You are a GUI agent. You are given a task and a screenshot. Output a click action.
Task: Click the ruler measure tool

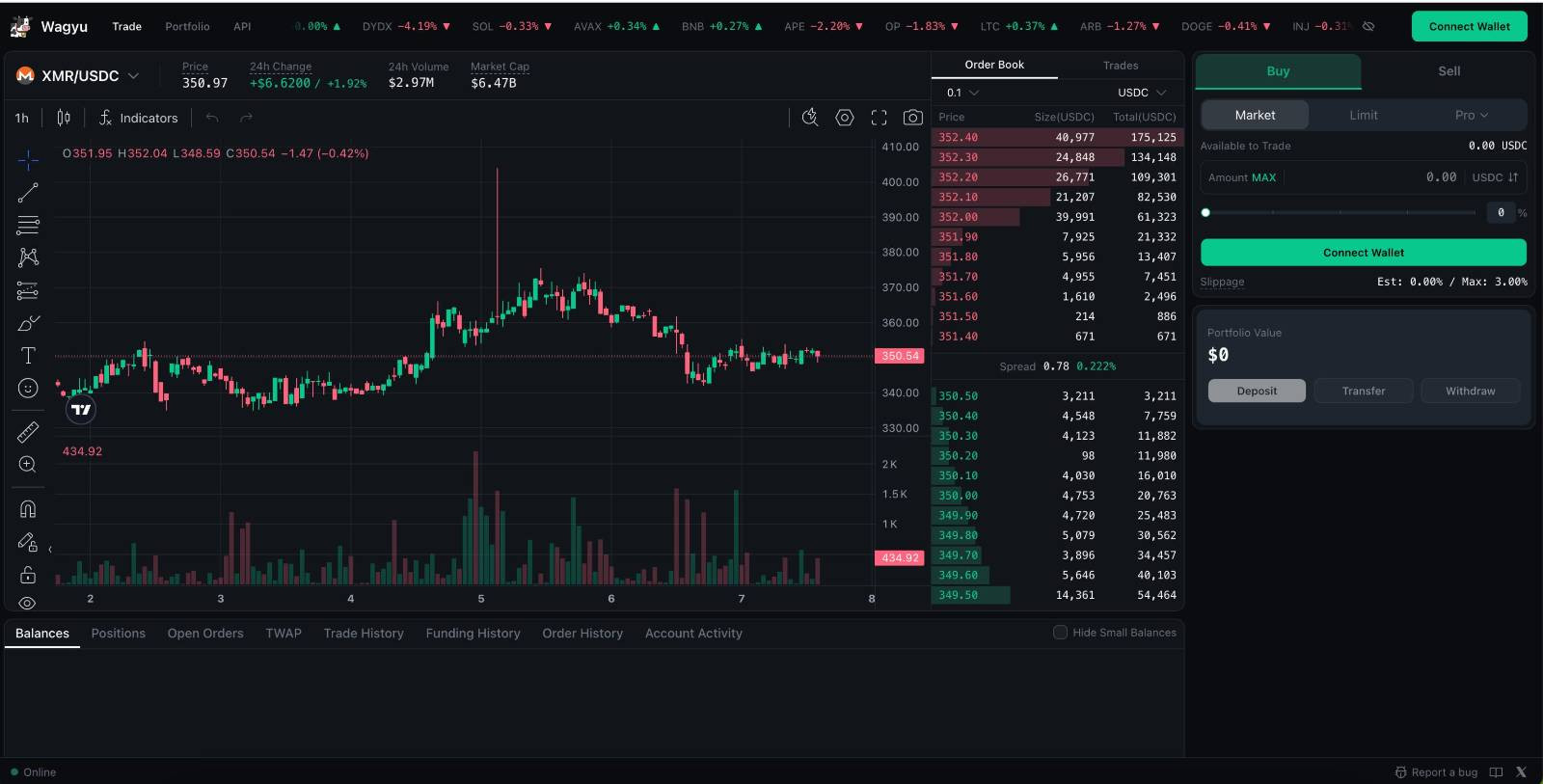(x=28, y=432)
